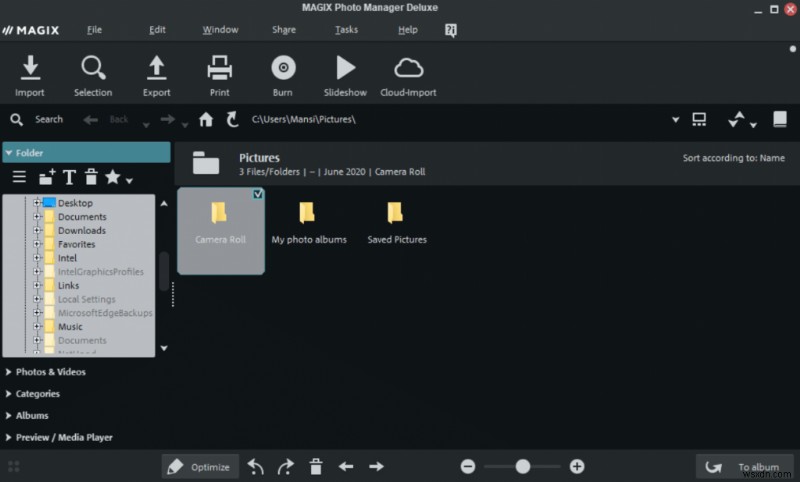Open the Help menu
800x482 pixels.
408,30
